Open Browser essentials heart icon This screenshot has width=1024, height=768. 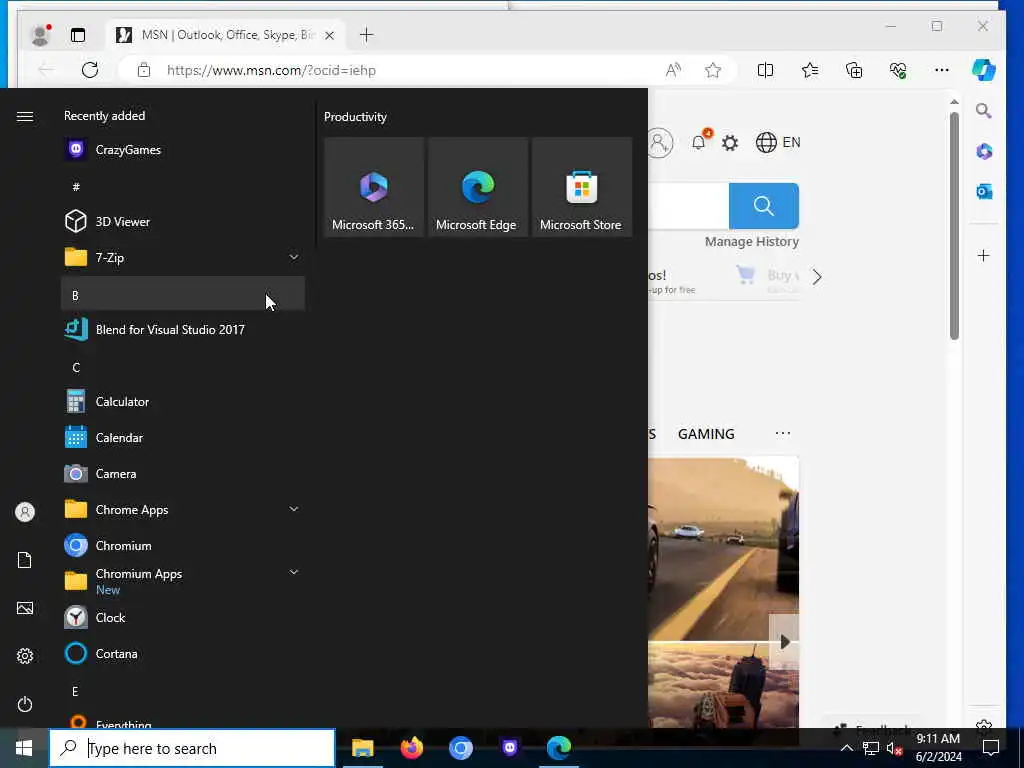[898, 70]
